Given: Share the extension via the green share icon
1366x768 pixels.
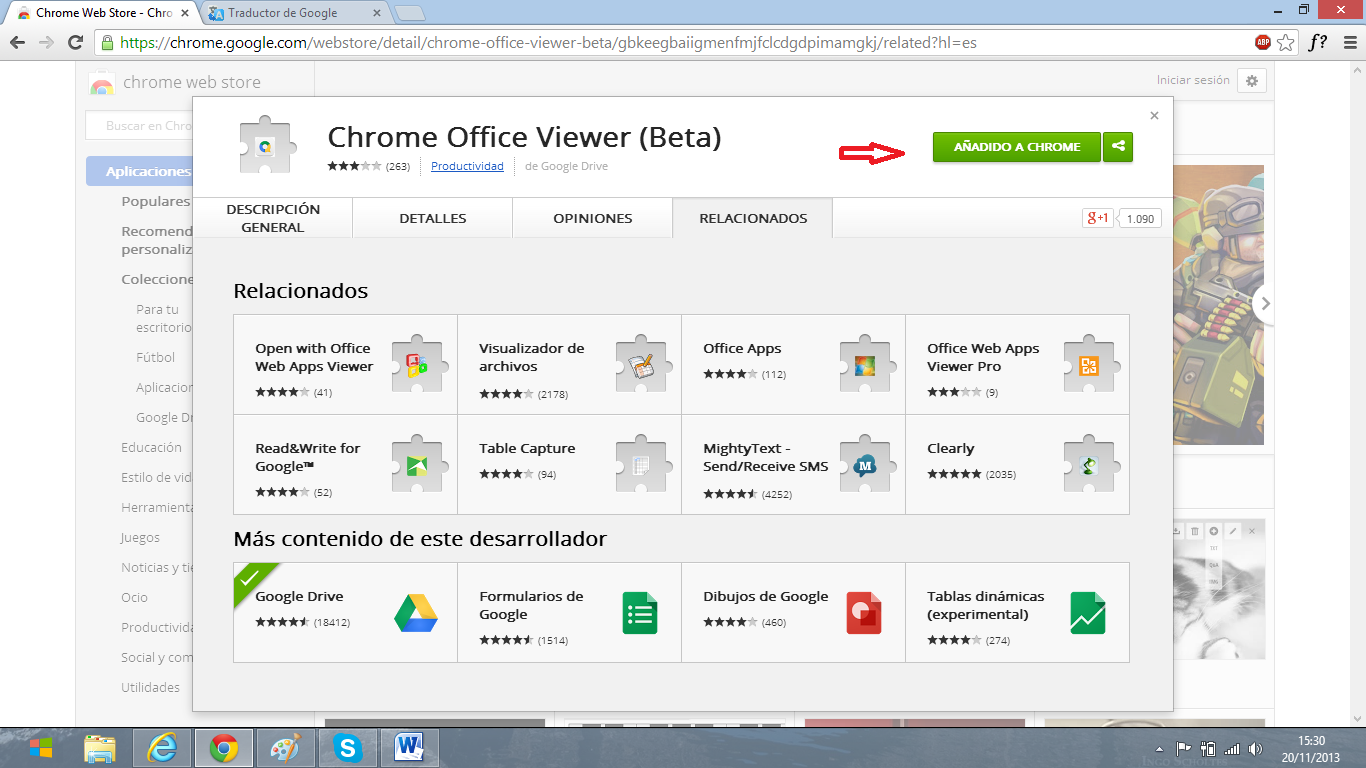Looking at the screenshot, I should 1117,146.
